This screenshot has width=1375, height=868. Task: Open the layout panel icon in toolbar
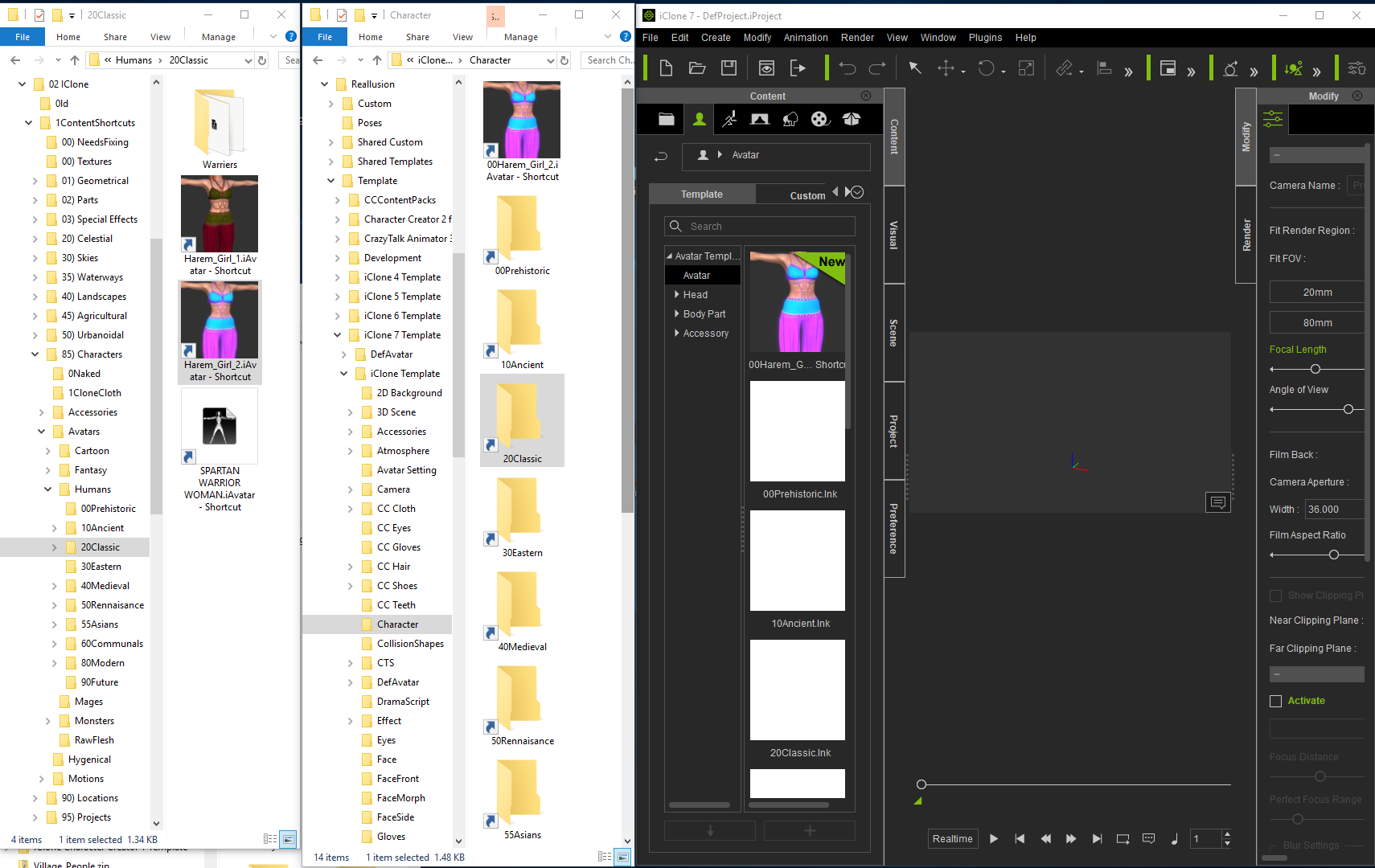(1168, 68)
